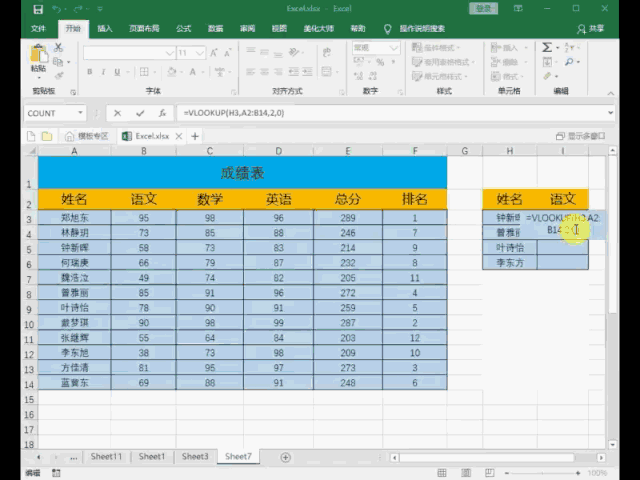640x480 pixels.
Task: Switch to the 插入 Insert tab
Action: pyautogui.click(x=105, y=29)
